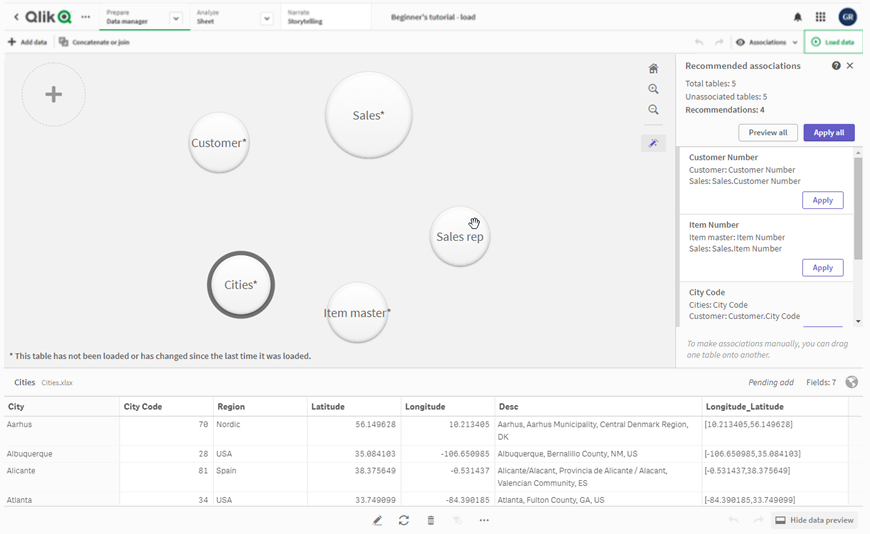
Task: Apply the Customer Number association
Action: click(823, 200)
